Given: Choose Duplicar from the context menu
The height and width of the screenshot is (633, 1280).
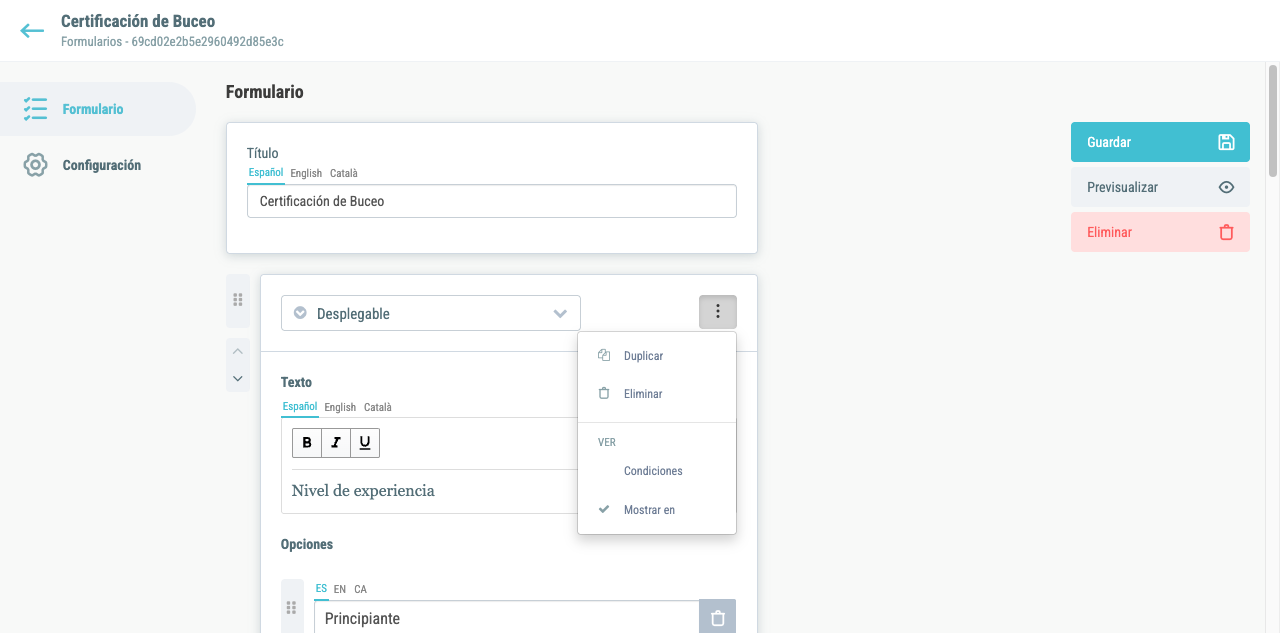Looking at the screenshot, I should [657, 356].
